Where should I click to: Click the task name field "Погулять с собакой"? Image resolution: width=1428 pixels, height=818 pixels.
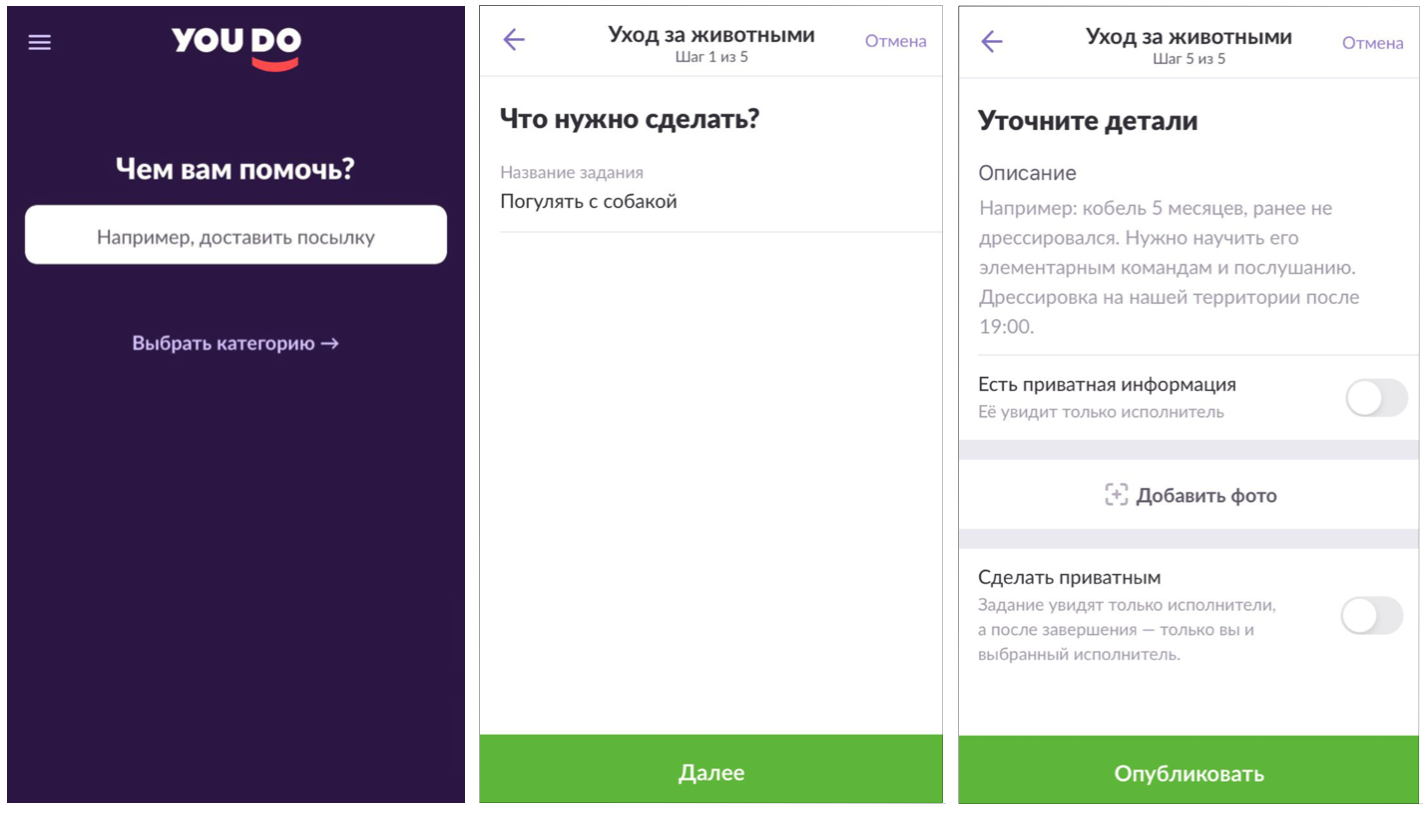589,202
